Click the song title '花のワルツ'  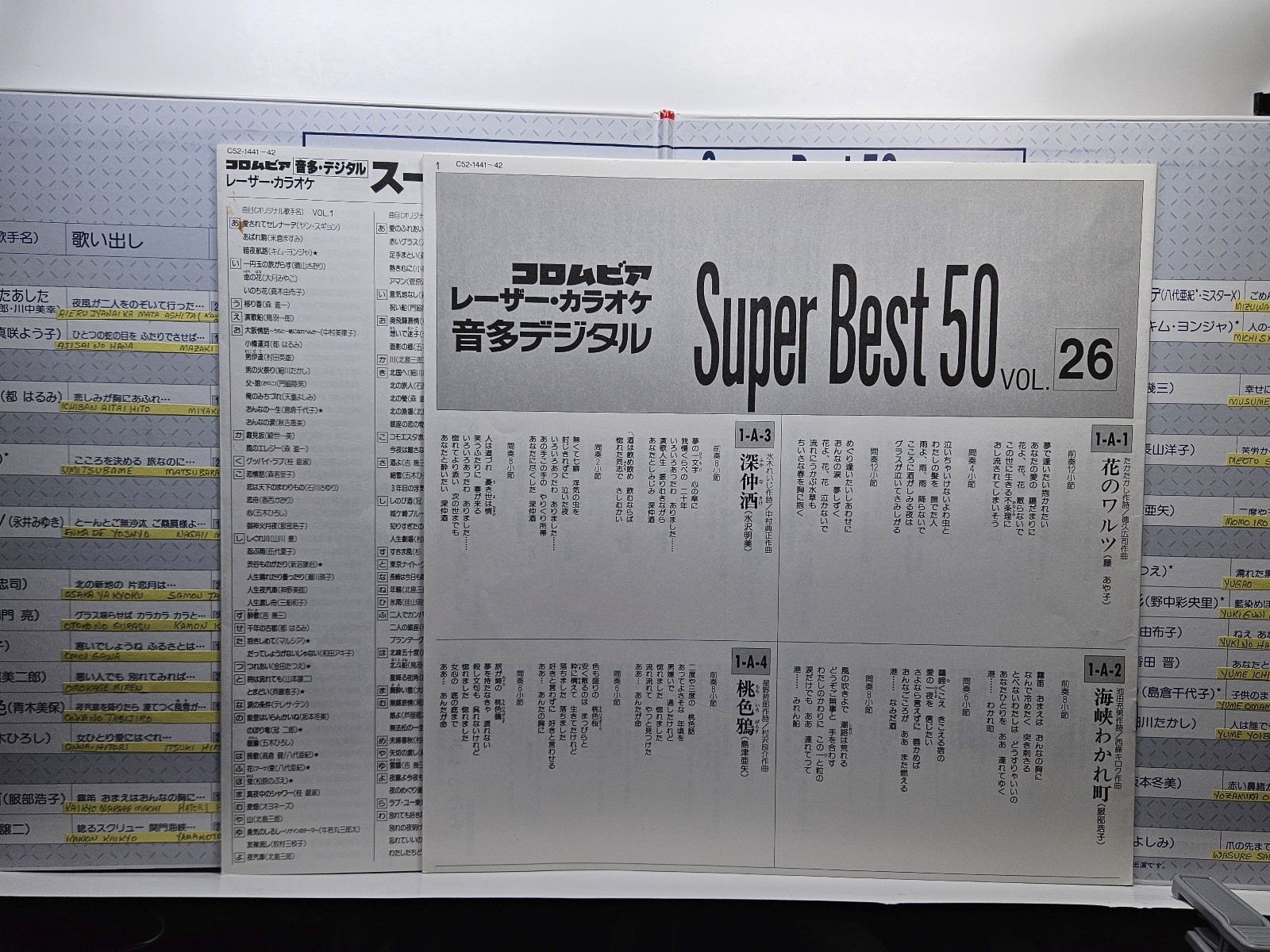[x=1109, y=507]
